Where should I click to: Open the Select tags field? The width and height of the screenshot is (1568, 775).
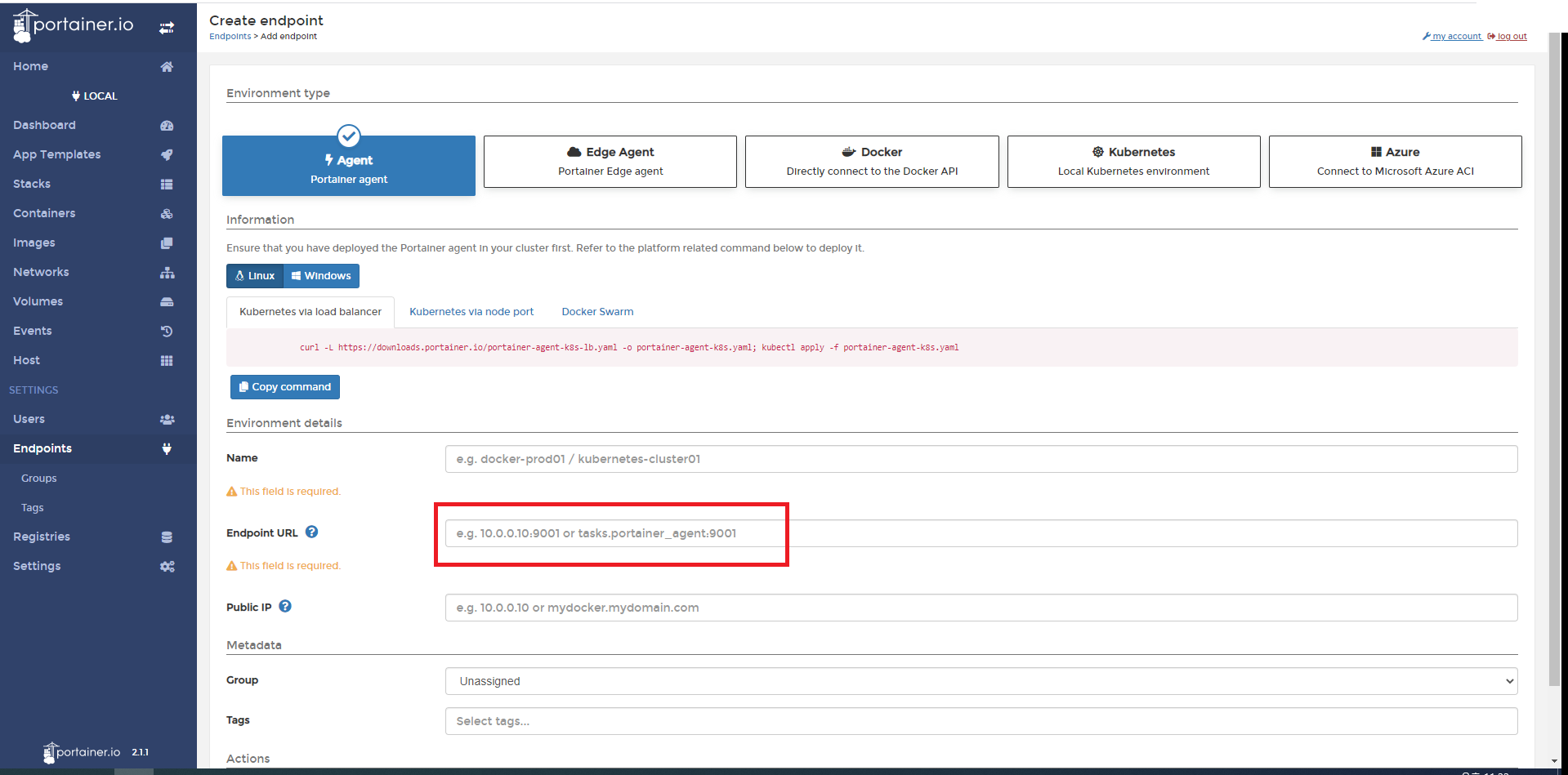point(981,721)
